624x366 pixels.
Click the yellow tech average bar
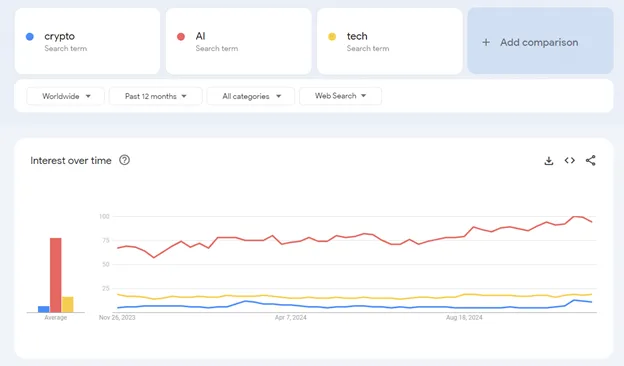(x=68, y=304)
